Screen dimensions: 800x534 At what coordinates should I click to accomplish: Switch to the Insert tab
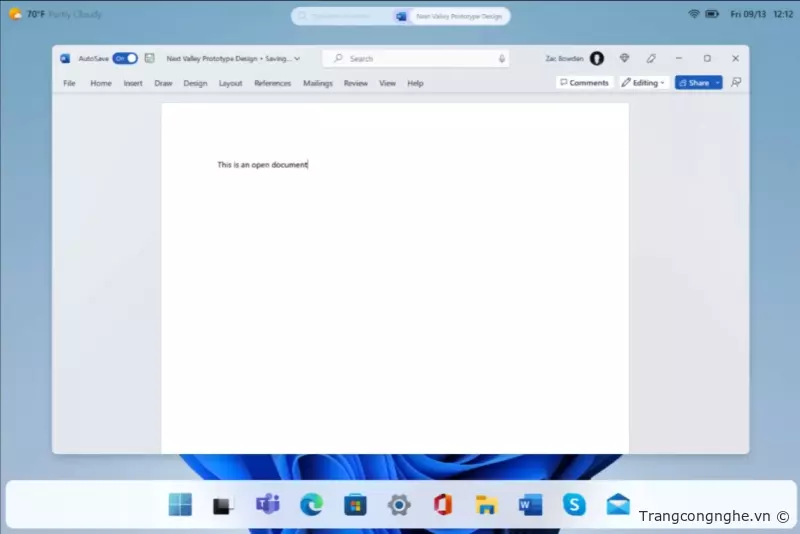coord(133,83)
